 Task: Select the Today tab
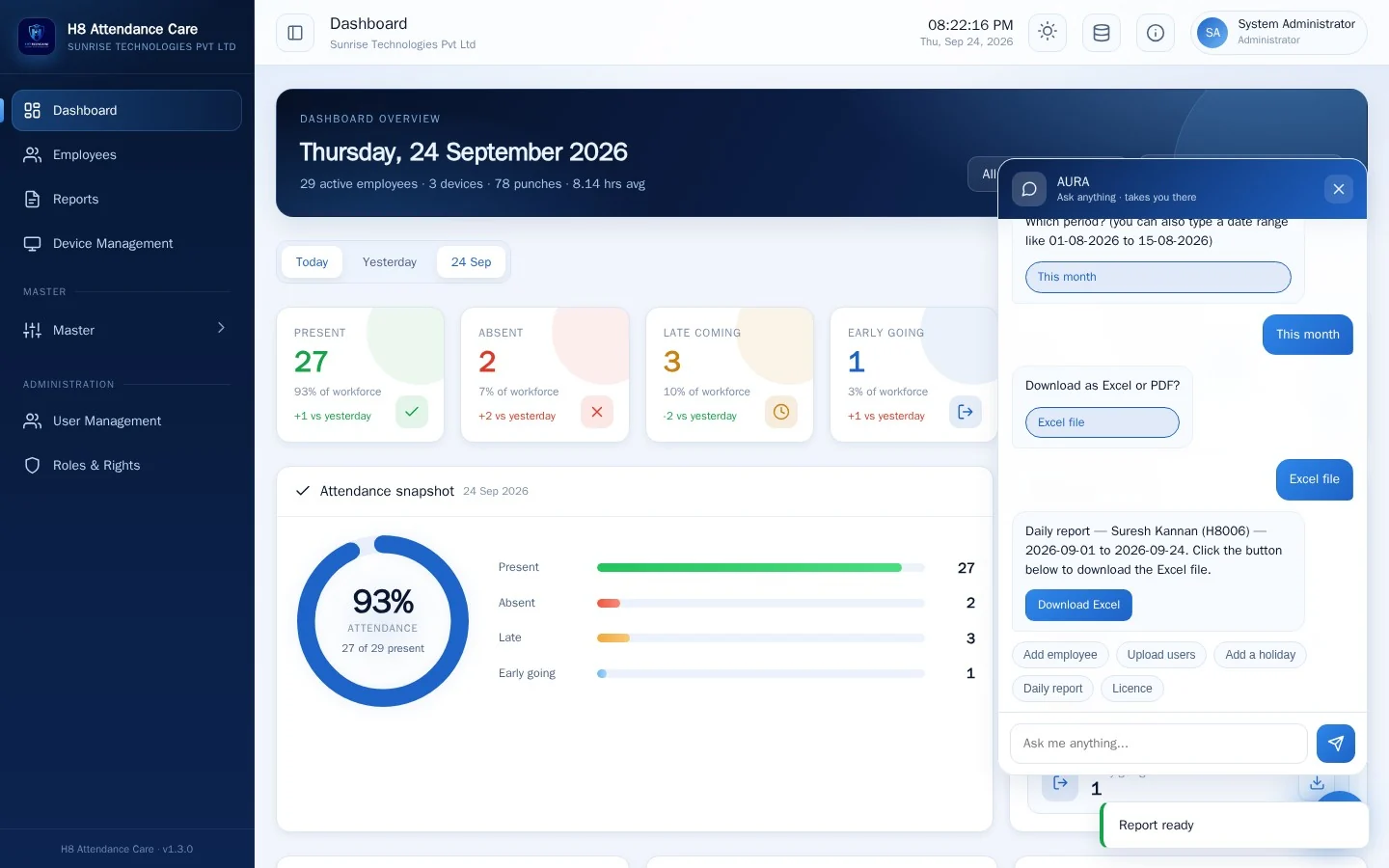pyautogui.click(x=312, y=262)
